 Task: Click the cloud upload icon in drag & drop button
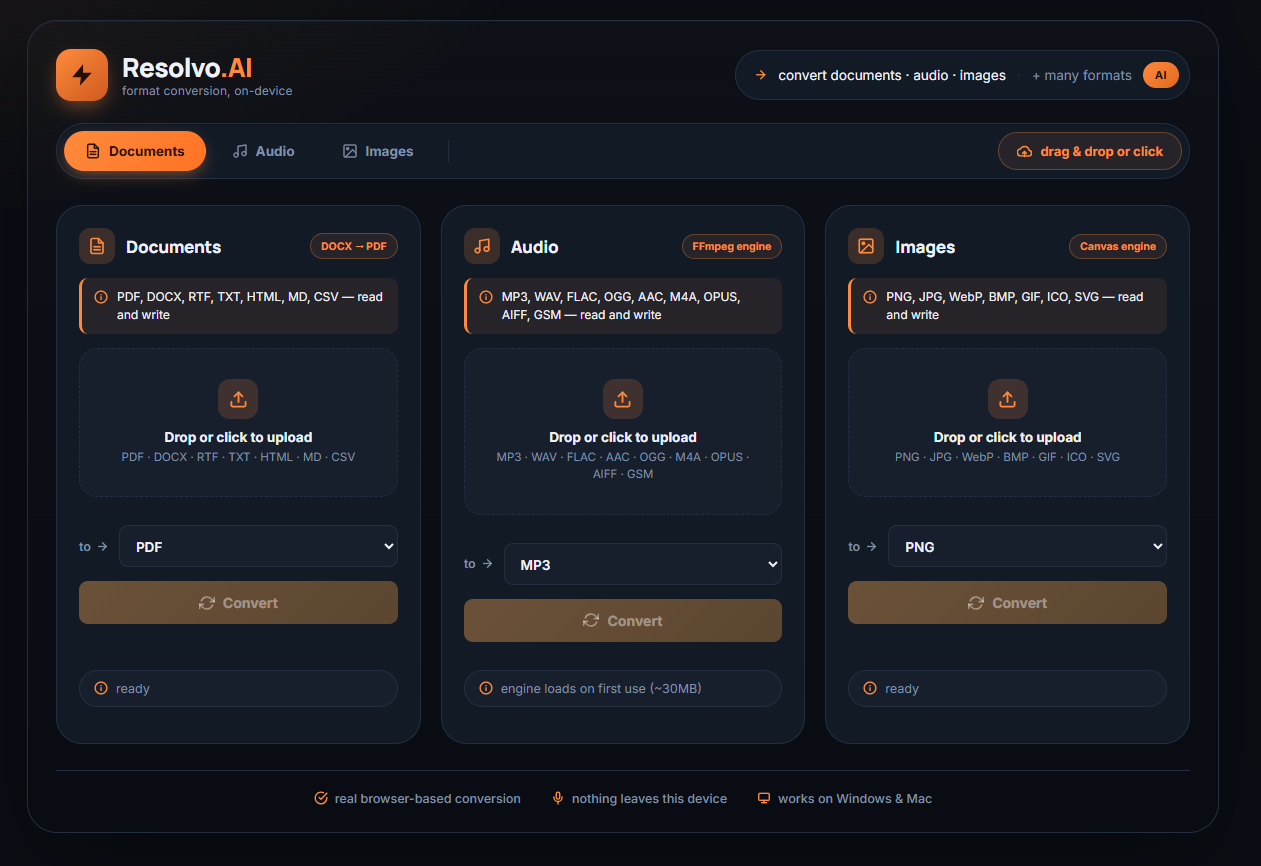point(1024,152)
